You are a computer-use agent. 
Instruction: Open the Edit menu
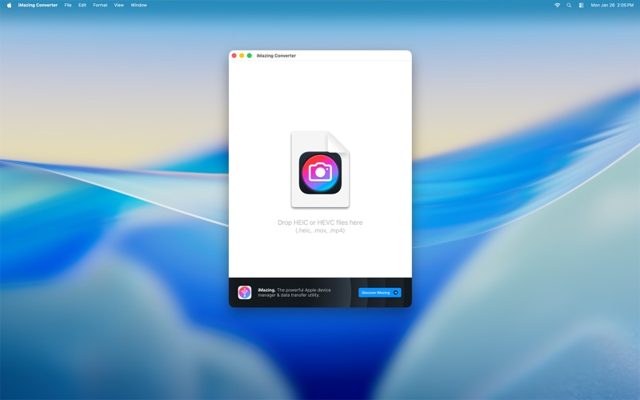click(x=82, y=5)
